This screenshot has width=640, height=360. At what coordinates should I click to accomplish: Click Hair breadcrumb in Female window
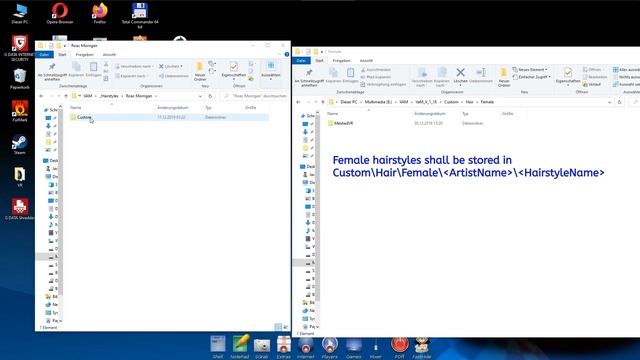(x=469, y=102)
